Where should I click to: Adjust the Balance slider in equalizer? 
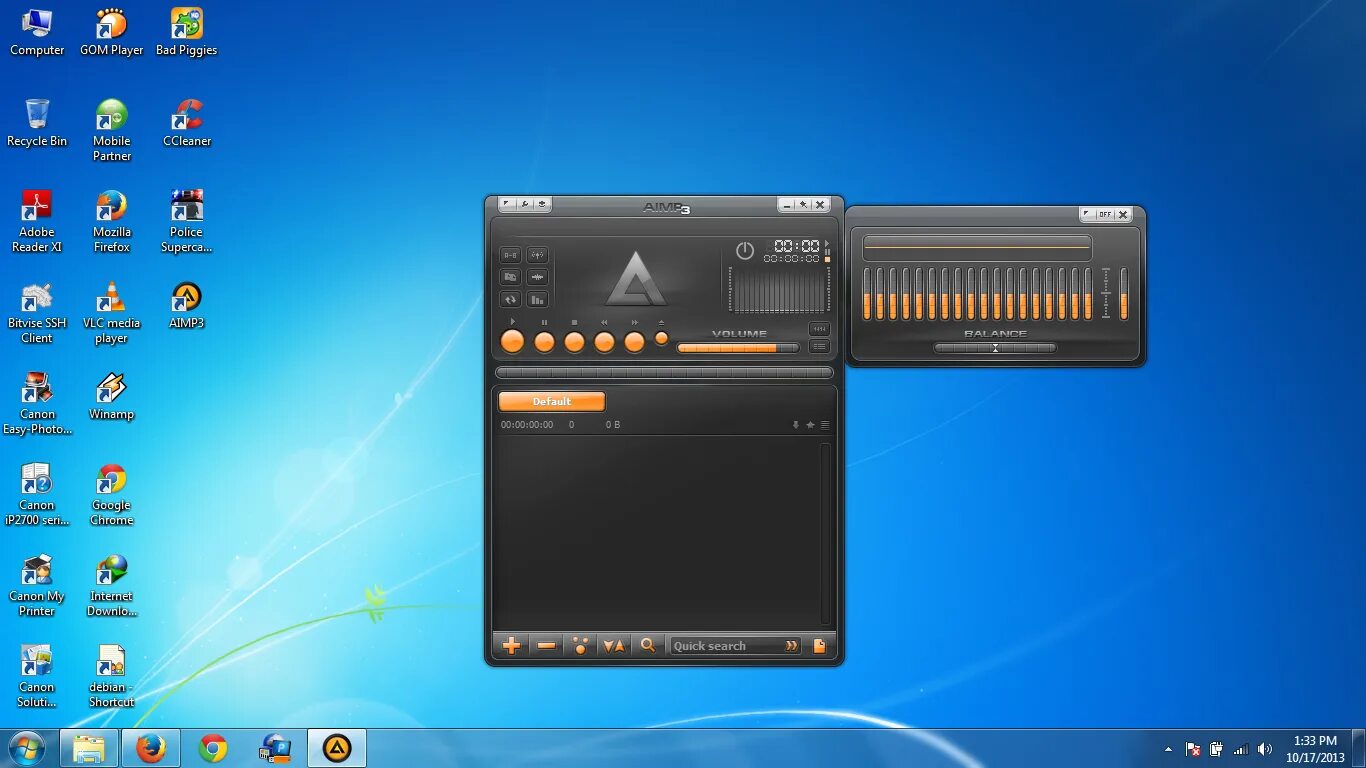[x=995, y=348]
